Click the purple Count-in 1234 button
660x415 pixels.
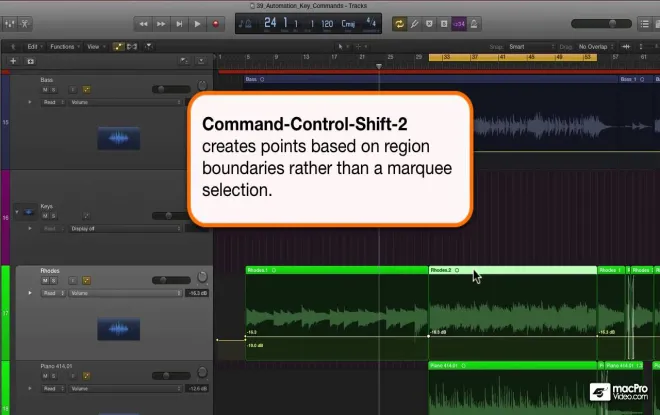pyautogui.click(x=459, y=24)
